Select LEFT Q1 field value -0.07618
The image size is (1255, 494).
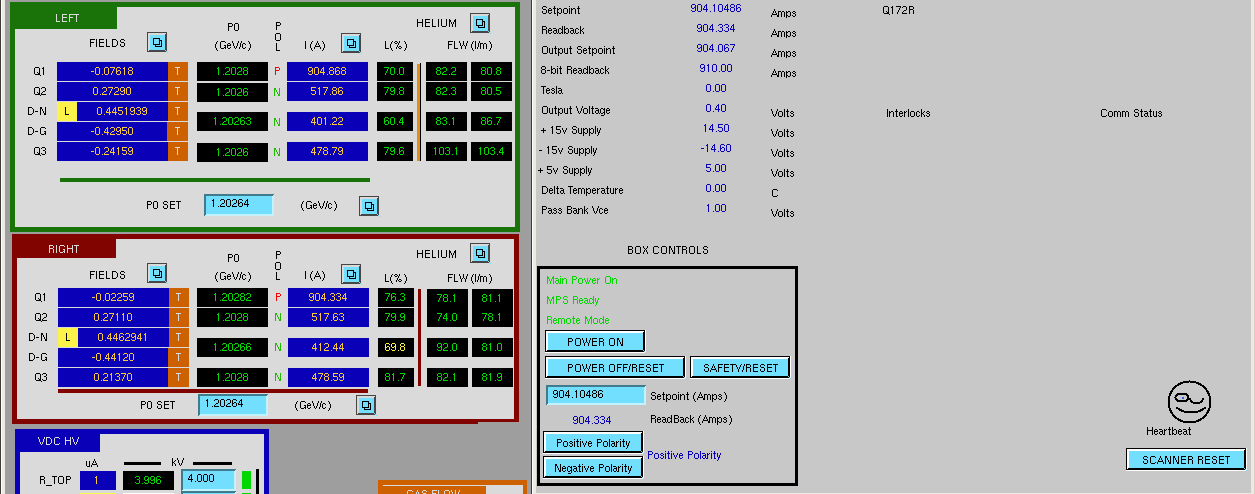click(112, 71)
